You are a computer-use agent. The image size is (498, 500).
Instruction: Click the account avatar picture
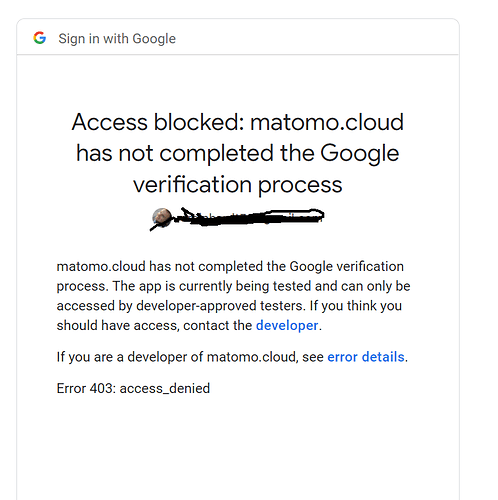click(x=162, y=217)
